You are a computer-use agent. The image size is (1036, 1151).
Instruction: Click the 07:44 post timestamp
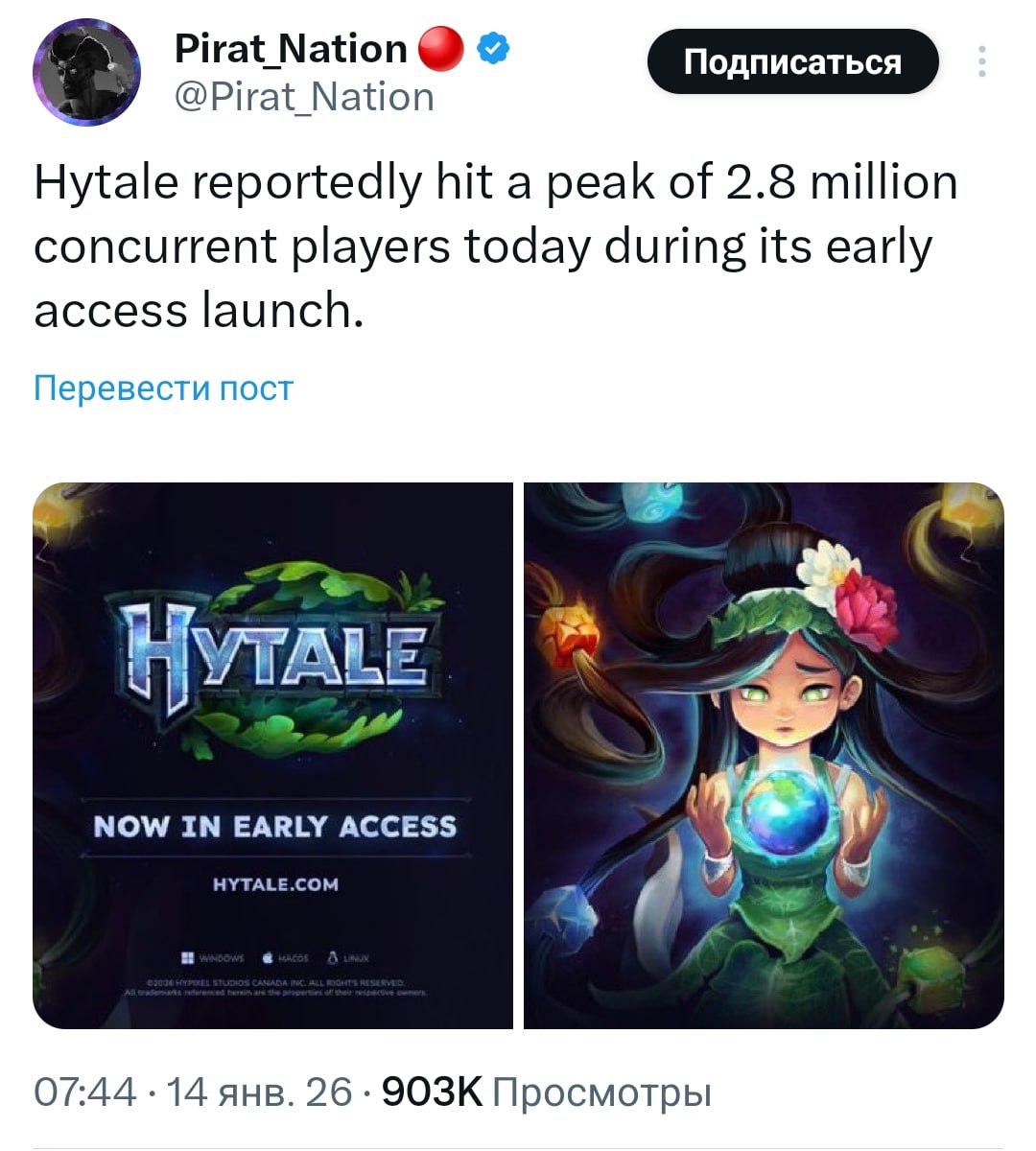[85, 1092]
